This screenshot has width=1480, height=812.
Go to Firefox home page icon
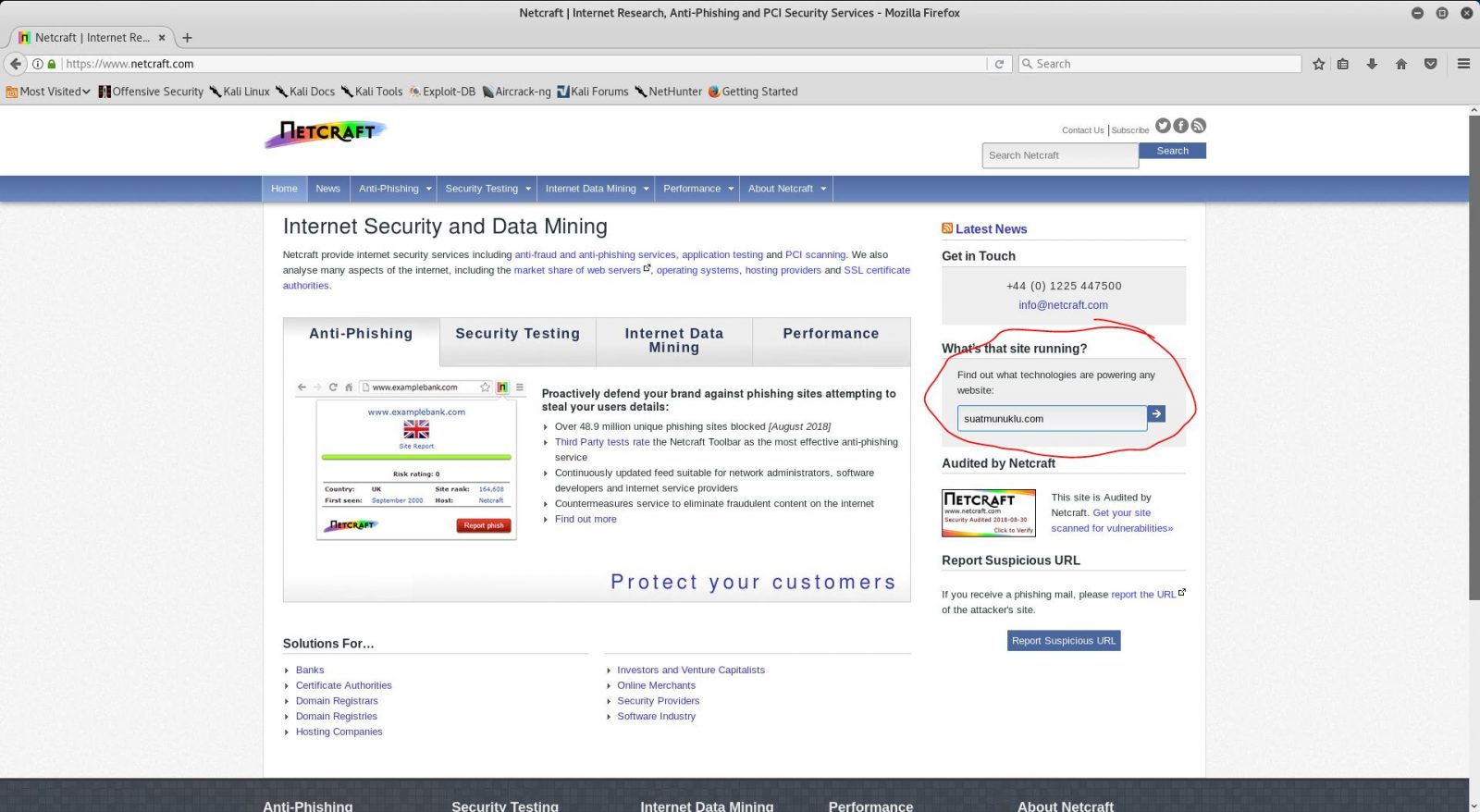pyautogui.click(x=1401, y=64)
